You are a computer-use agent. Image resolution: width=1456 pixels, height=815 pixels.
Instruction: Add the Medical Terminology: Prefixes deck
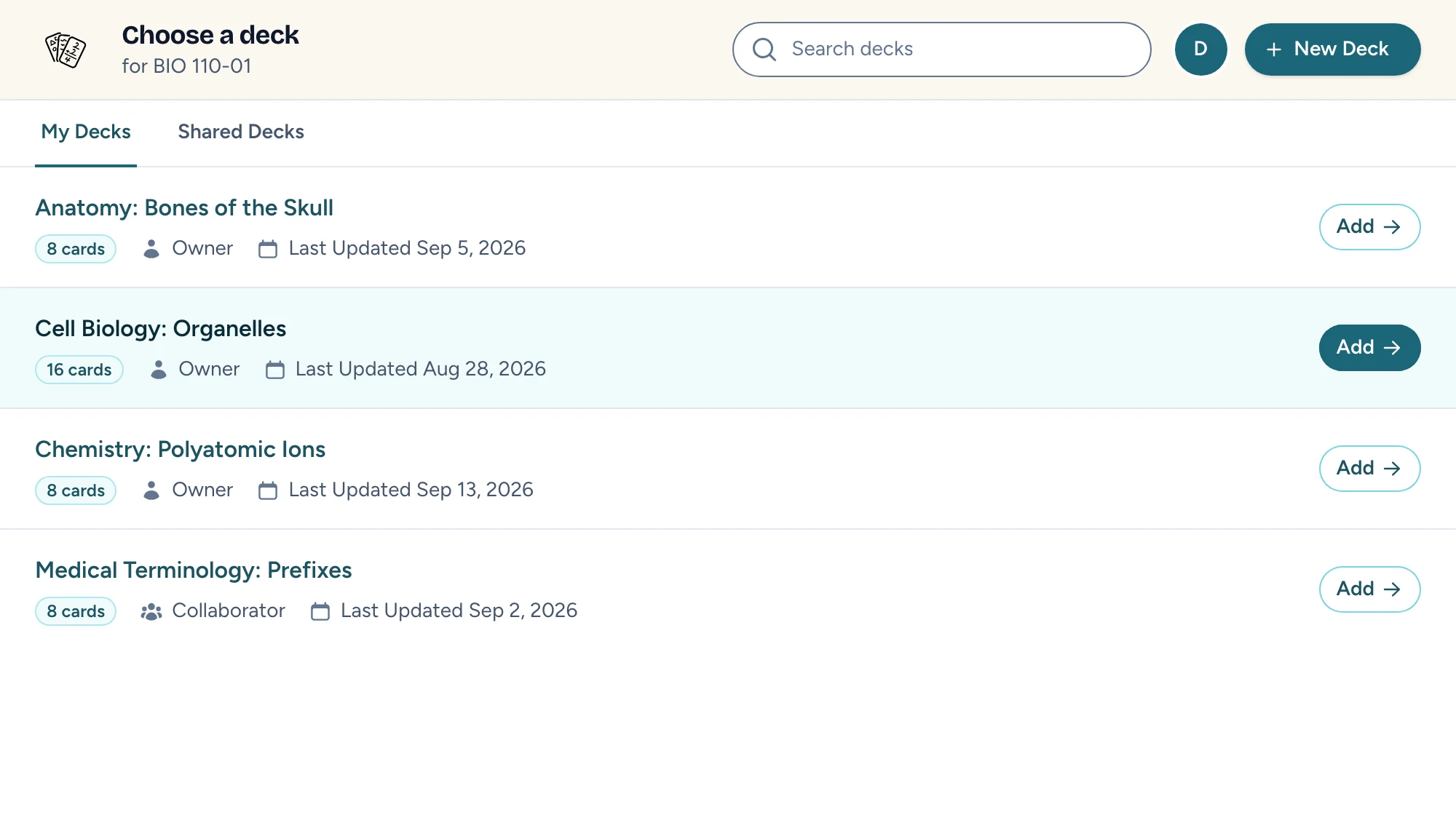(x=1369, y=589)
